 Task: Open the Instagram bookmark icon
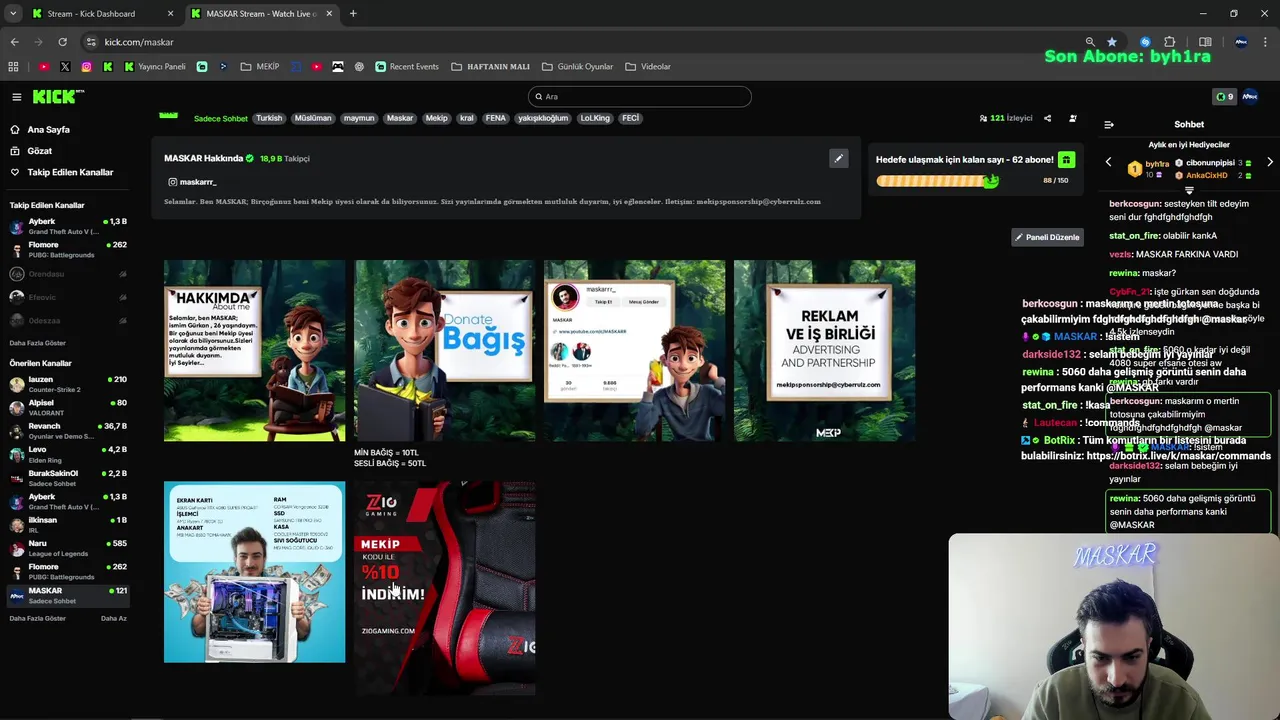coord(87,67)
